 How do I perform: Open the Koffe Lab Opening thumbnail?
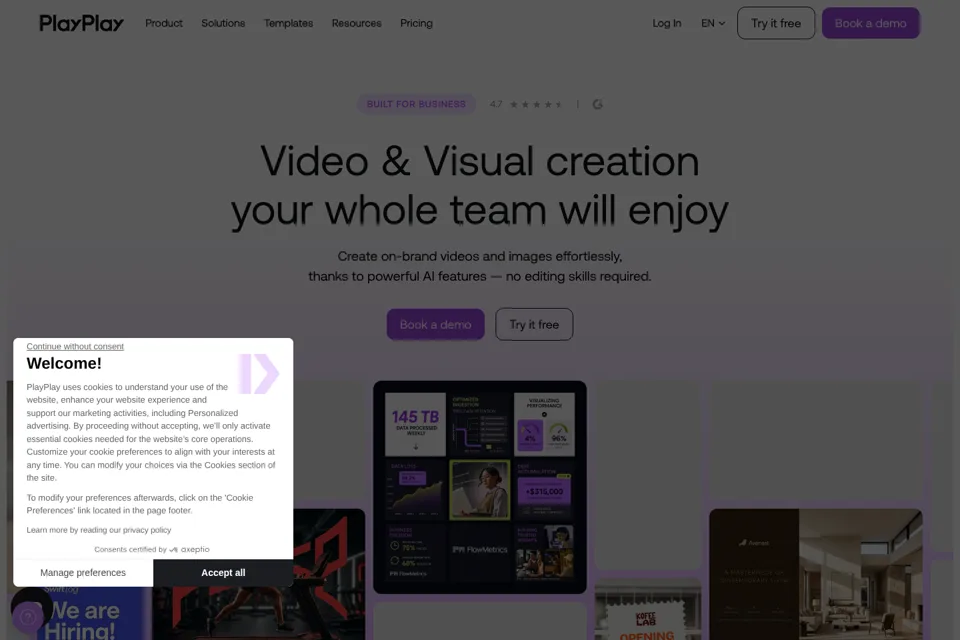(x=648, y=609)
